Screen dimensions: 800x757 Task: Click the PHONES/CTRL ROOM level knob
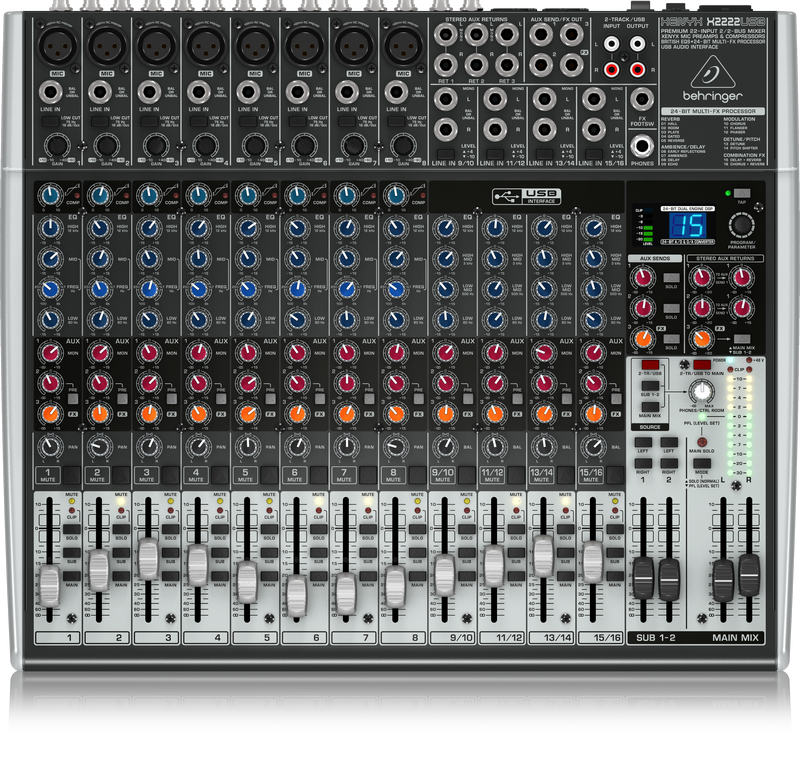pos(702,391)
